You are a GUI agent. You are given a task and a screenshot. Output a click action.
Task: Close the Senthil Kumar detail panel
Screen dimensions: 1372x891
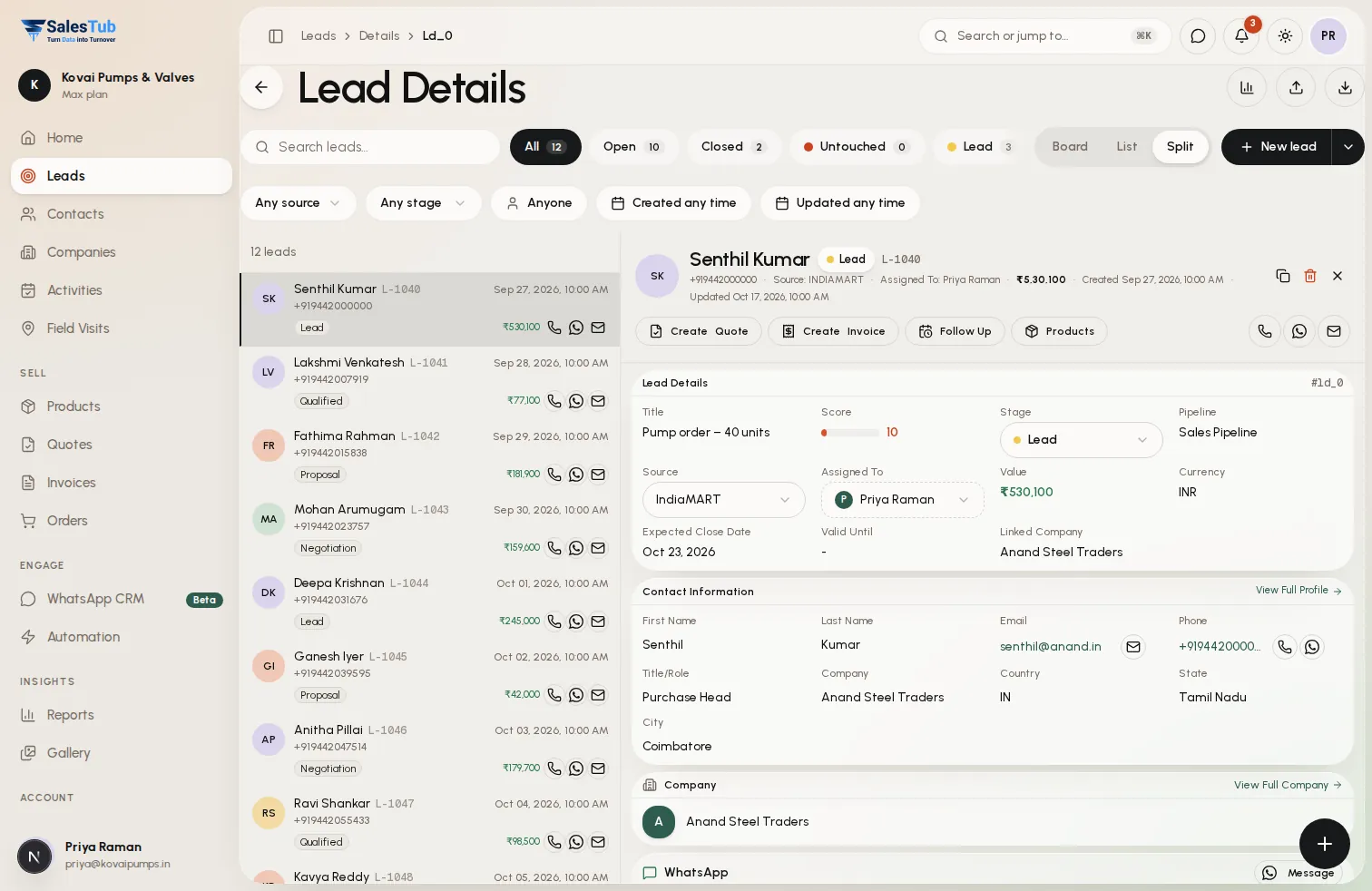click(1338, 276)
